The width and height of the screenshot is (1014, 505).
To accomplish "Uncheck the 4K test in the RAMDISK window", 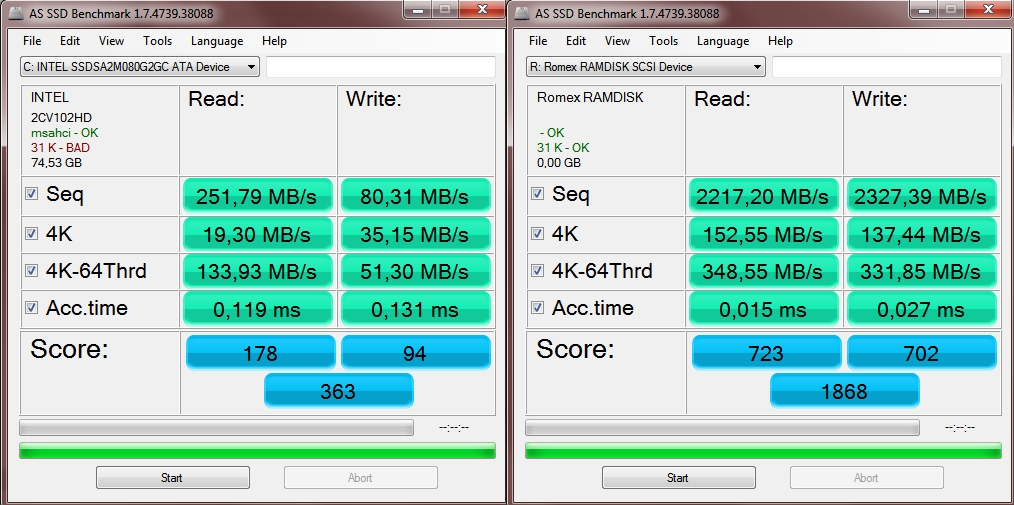I will [x=538, y=233].
